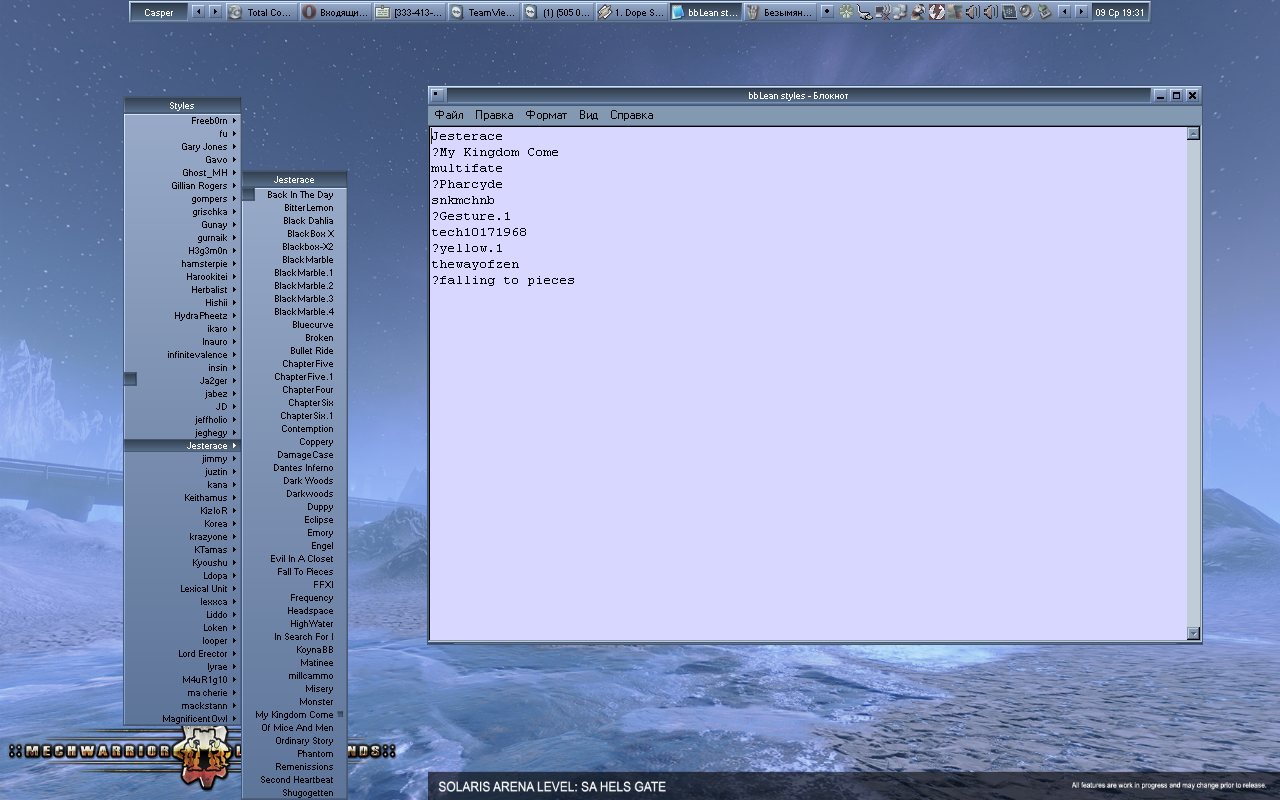Open the four-leaf clover tray icon
Image resolution: width=1280 pixels, height=800 pixels.
click(846, 11)
